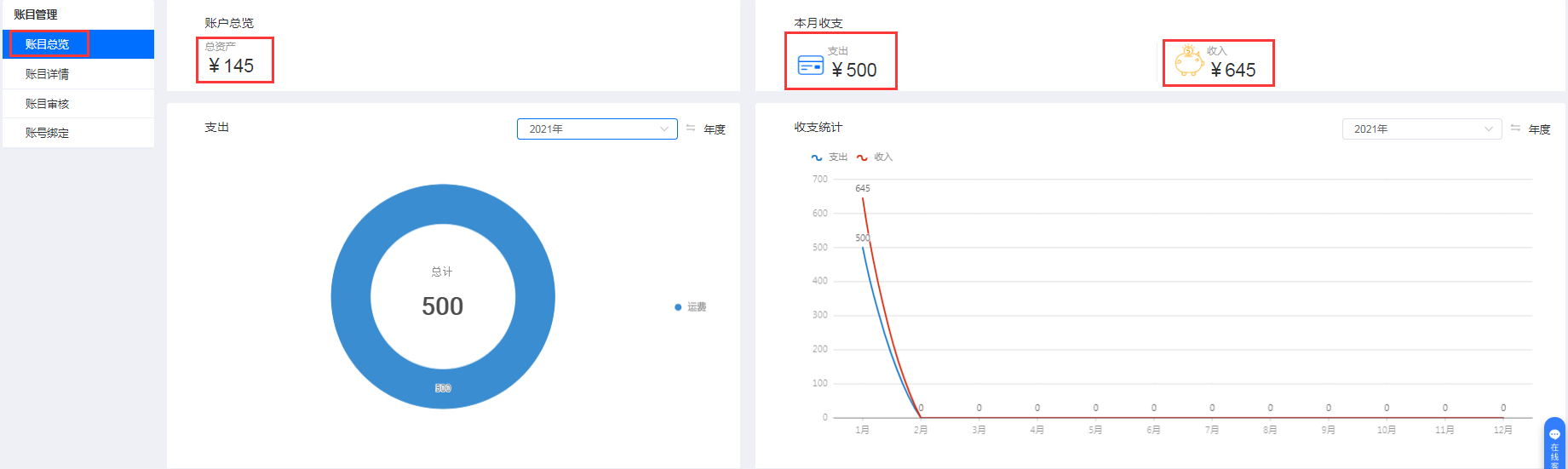Click the credit card icon beside 支出

pyautogui.click(x=810, y=66)
